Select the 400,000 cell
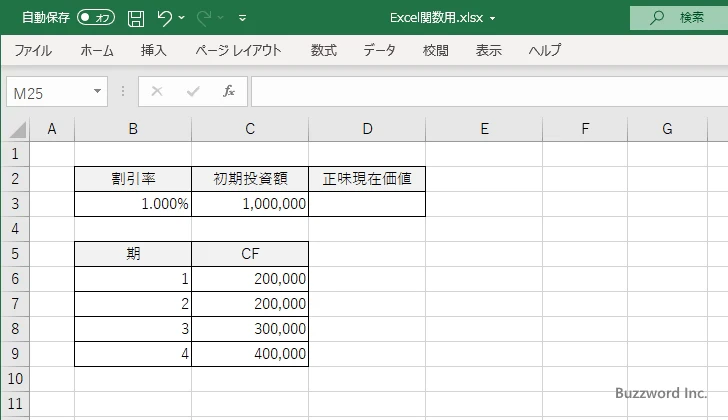 point(250,354)
